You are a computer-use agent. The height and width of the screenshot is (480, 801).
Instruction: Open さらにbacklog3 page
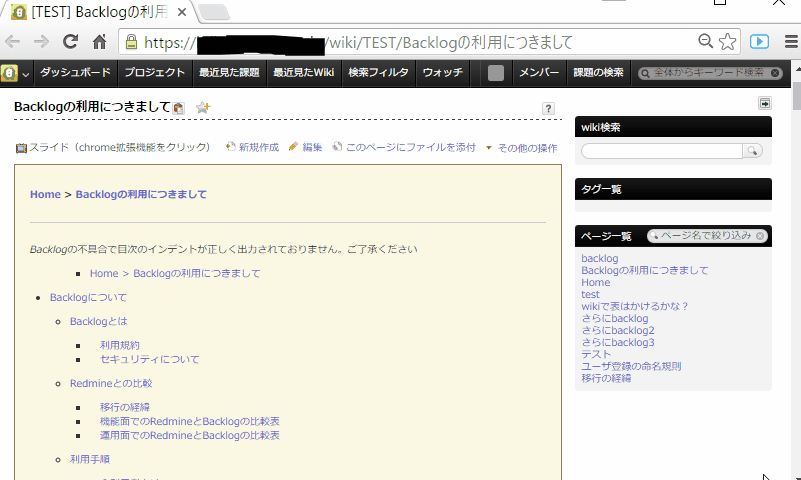618,342
